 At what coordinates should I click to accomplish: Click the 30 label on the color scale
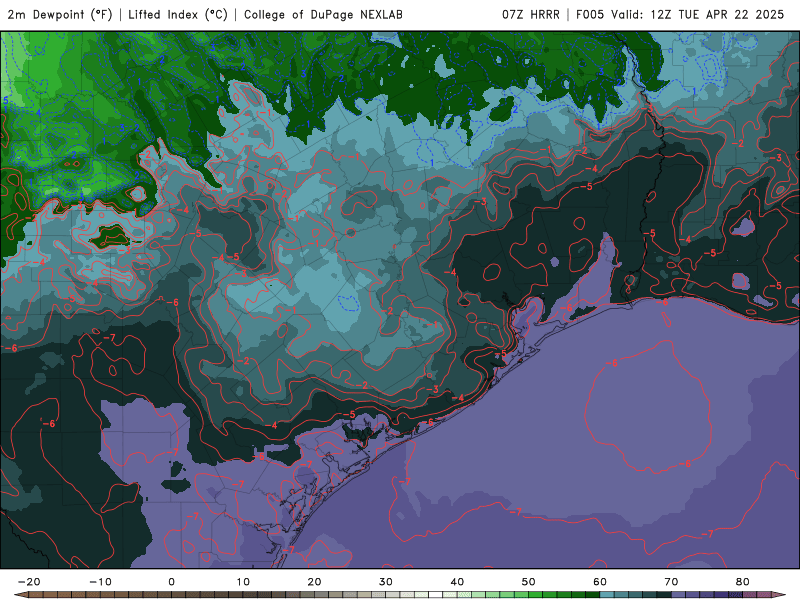386,582
